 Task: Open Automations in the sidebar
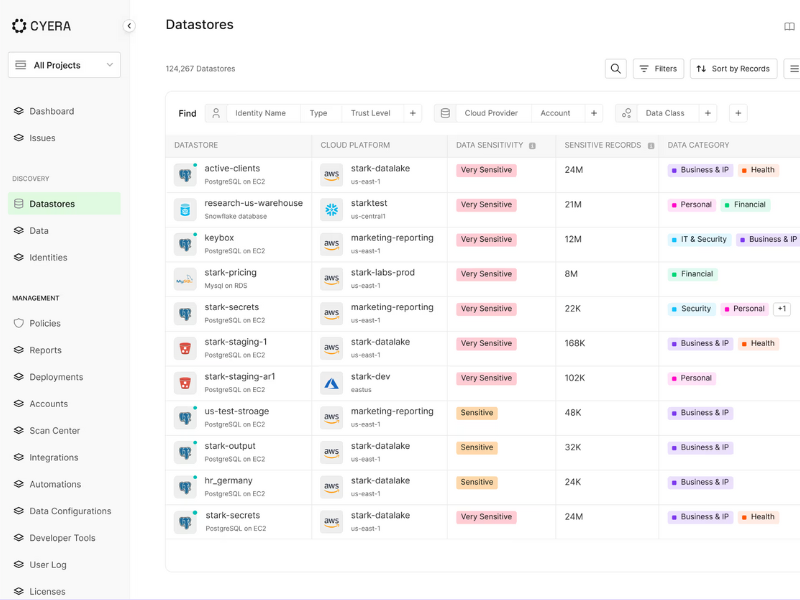62,484
